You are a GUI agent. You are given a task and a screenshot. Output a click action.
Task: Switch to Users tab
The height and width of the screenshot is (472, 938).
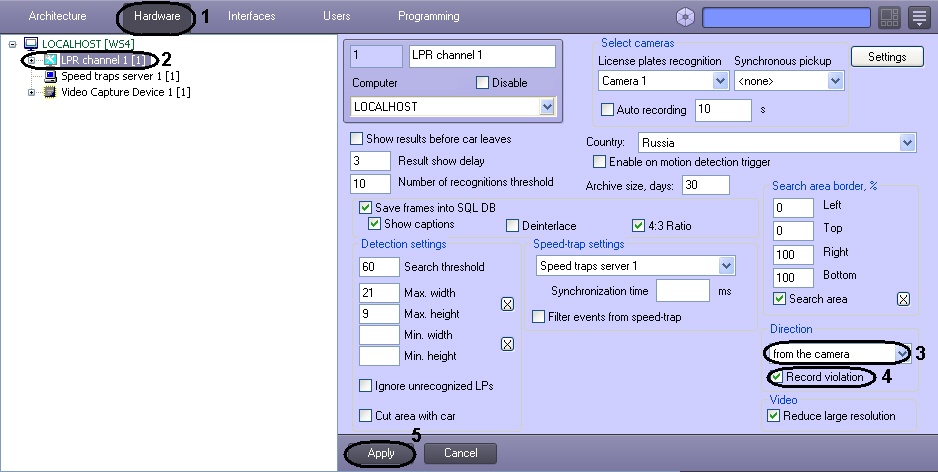click(x=337, y=16)
